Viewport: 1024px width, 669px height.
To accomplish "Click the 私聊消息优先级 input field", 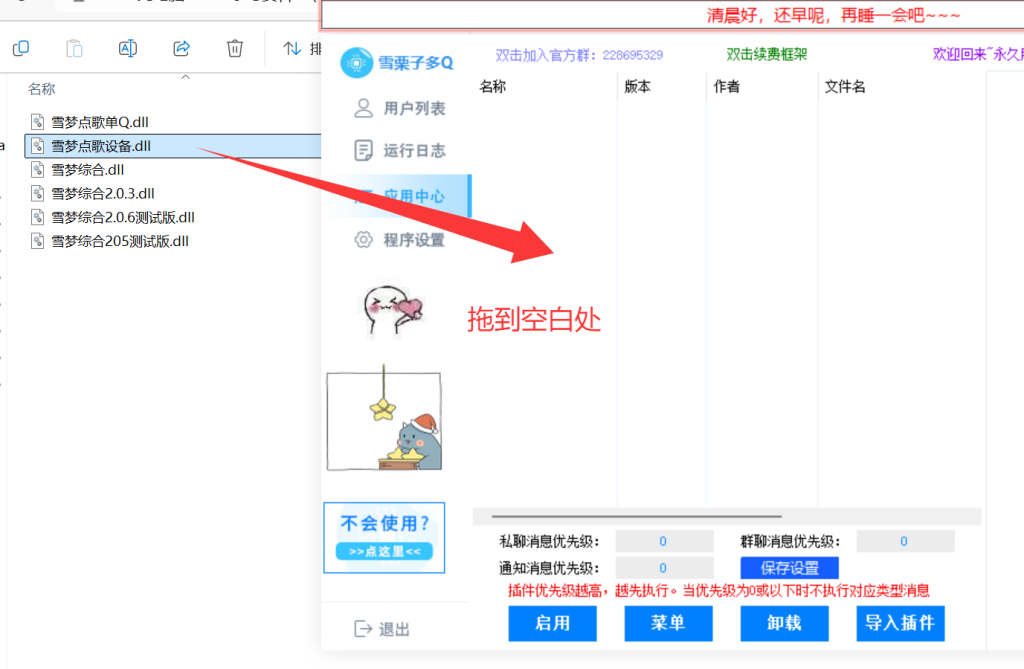I will coord(664,541).
